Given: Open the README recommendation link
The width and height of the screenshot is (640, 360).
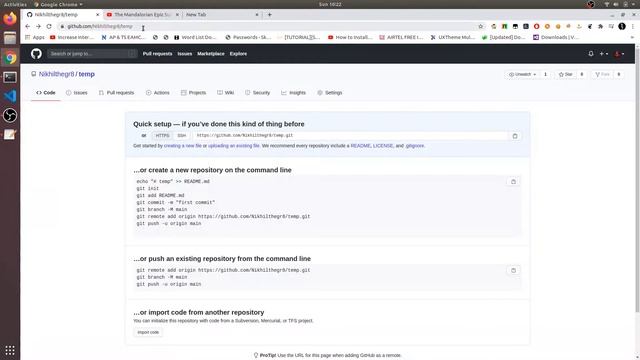Looking at the screenshot, I should pyautogui.click(x=360, y=146).
